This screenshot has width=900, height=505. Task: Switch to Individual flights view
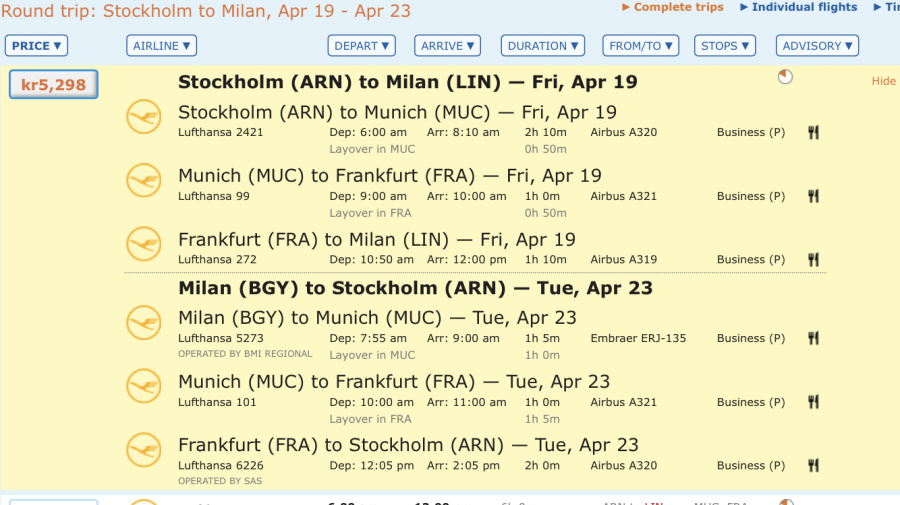pyautogui.click(x=803, y=7)
